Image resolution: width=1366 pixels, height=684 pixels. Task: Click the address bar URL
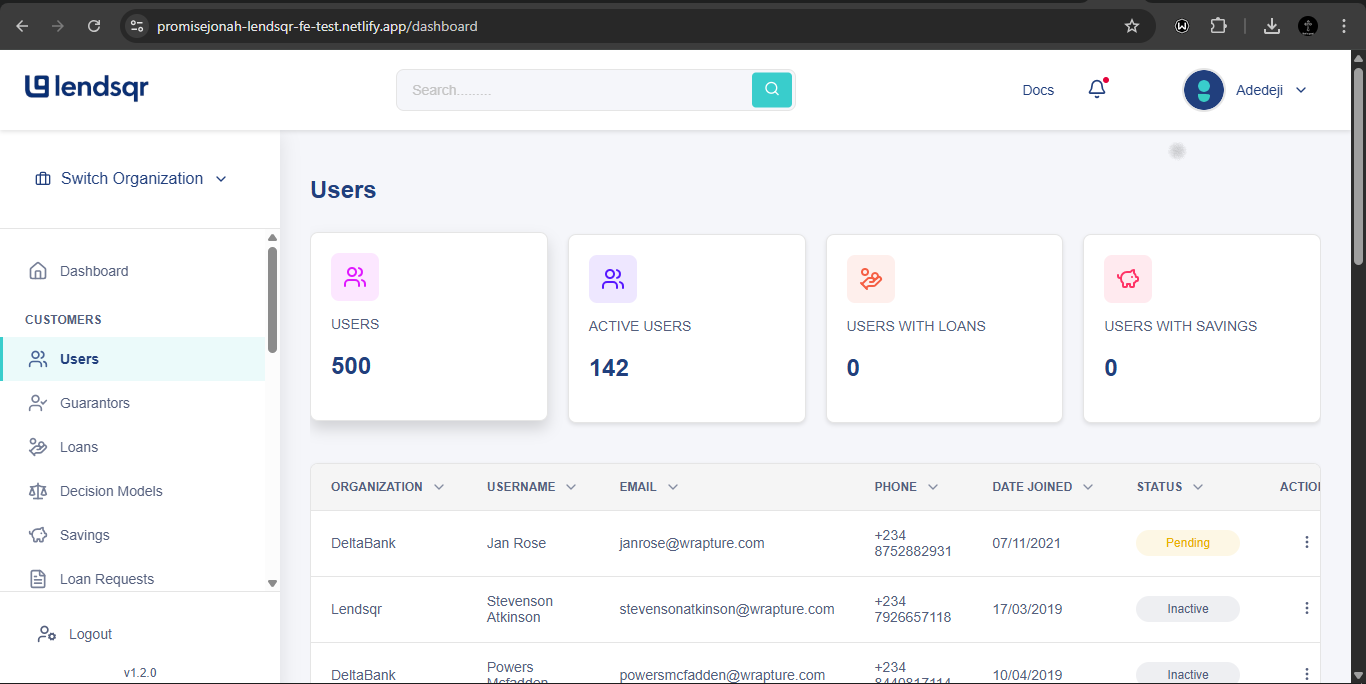(317, 26)
